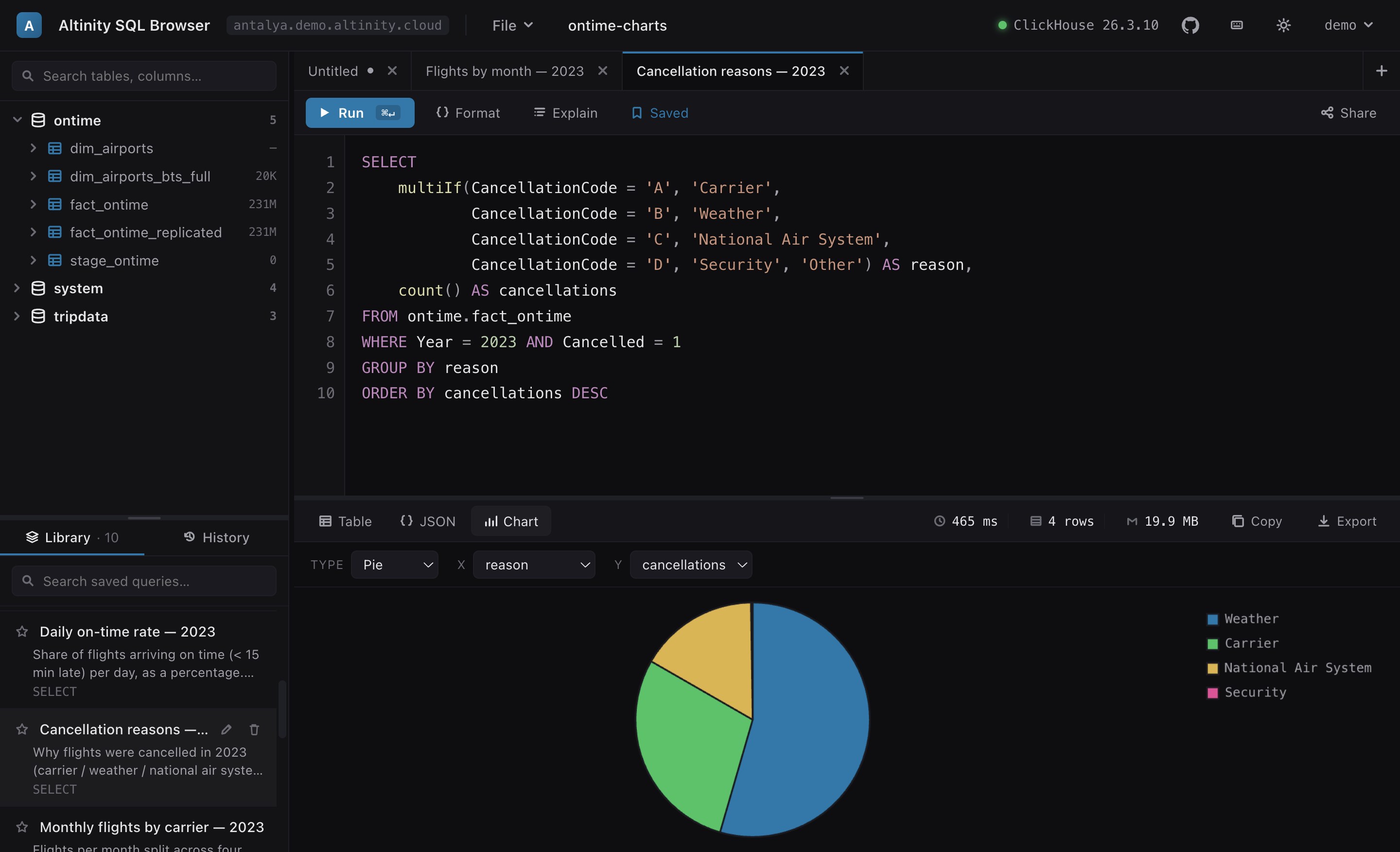Image resolution: width=1400 pixels, height=852 pixels.
Task: Format the SQL code
Action: tap(468, 113)
